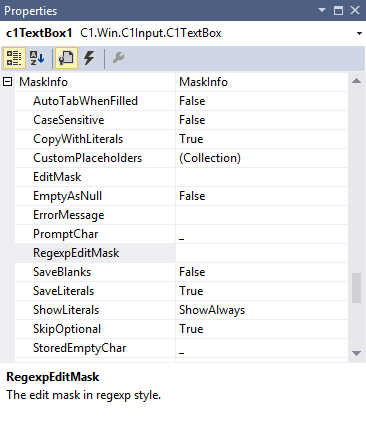The image size is (366, 425).
Task: Click the SaveBlanks False value
Action: (262, 272)
